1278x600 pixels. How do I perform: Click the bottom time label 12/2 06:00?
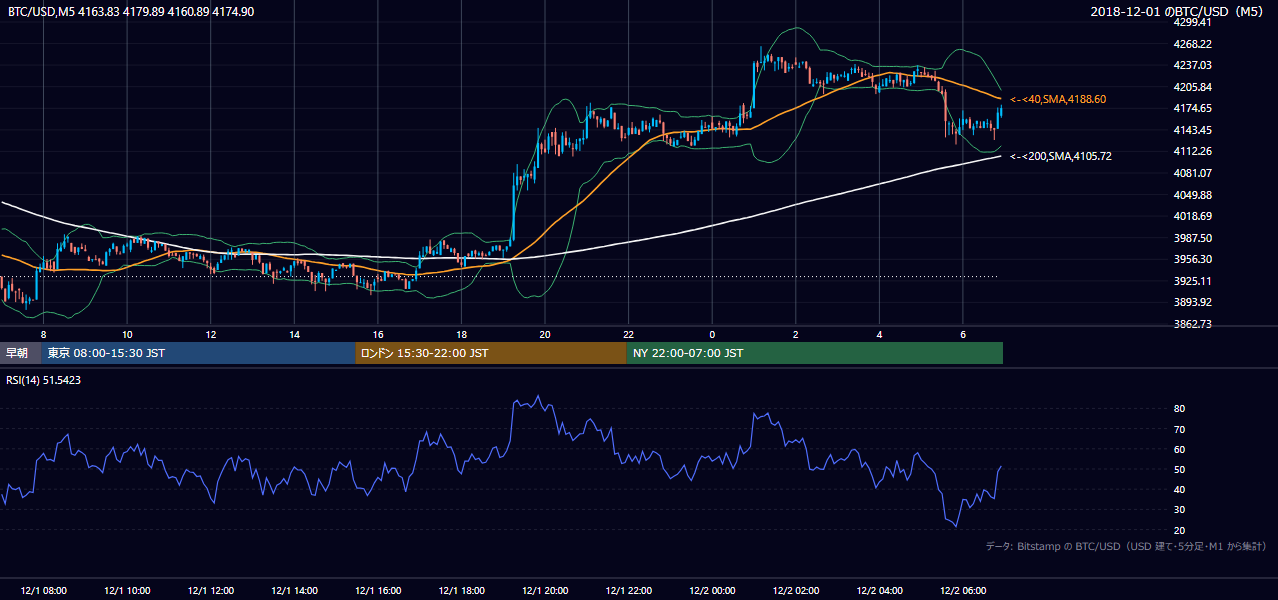(963, 591)
